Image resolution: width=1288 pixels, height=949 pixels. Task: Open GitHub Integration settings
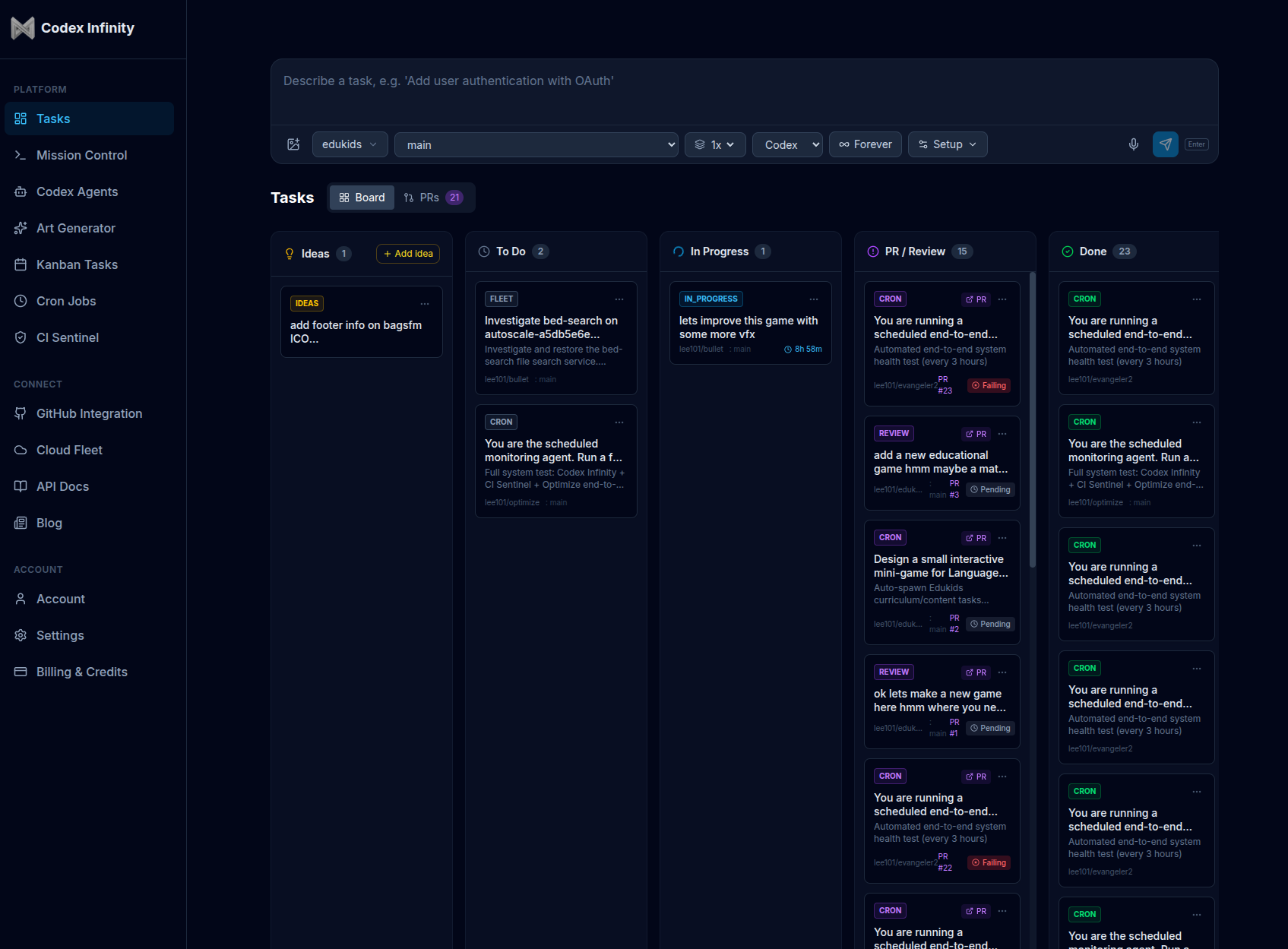[x=89, y=413]
